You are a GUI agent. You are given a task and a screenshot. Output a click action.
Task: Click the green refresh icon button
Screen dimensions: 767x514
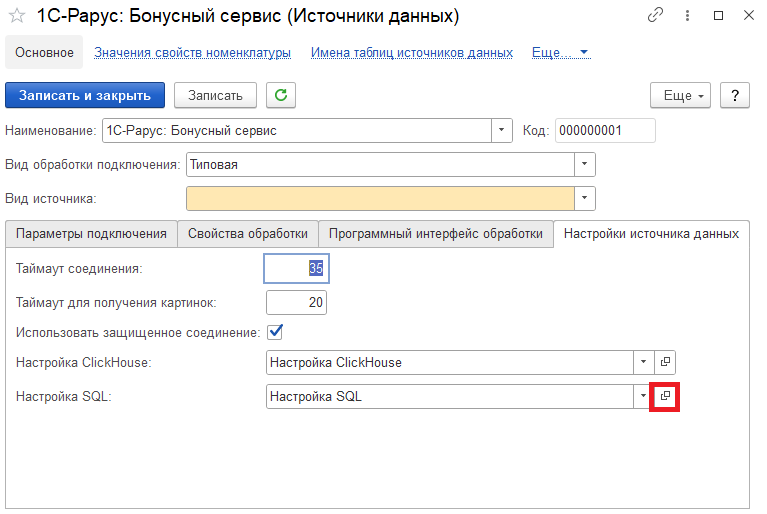point(281,95)
